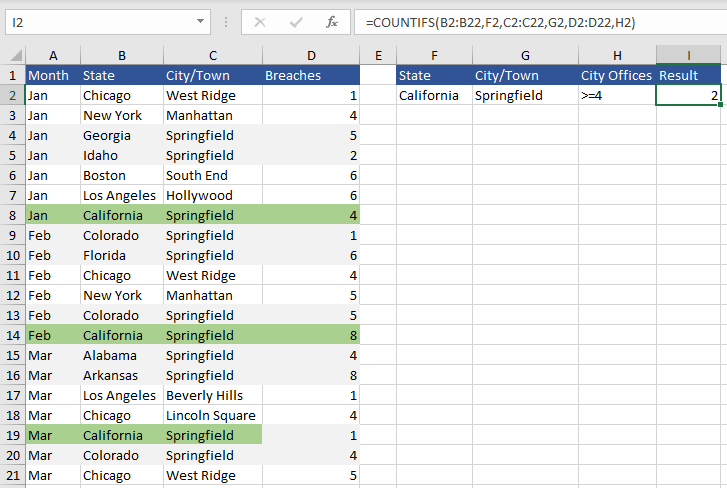Click the Insert Function fx icon

coord(332,22)
